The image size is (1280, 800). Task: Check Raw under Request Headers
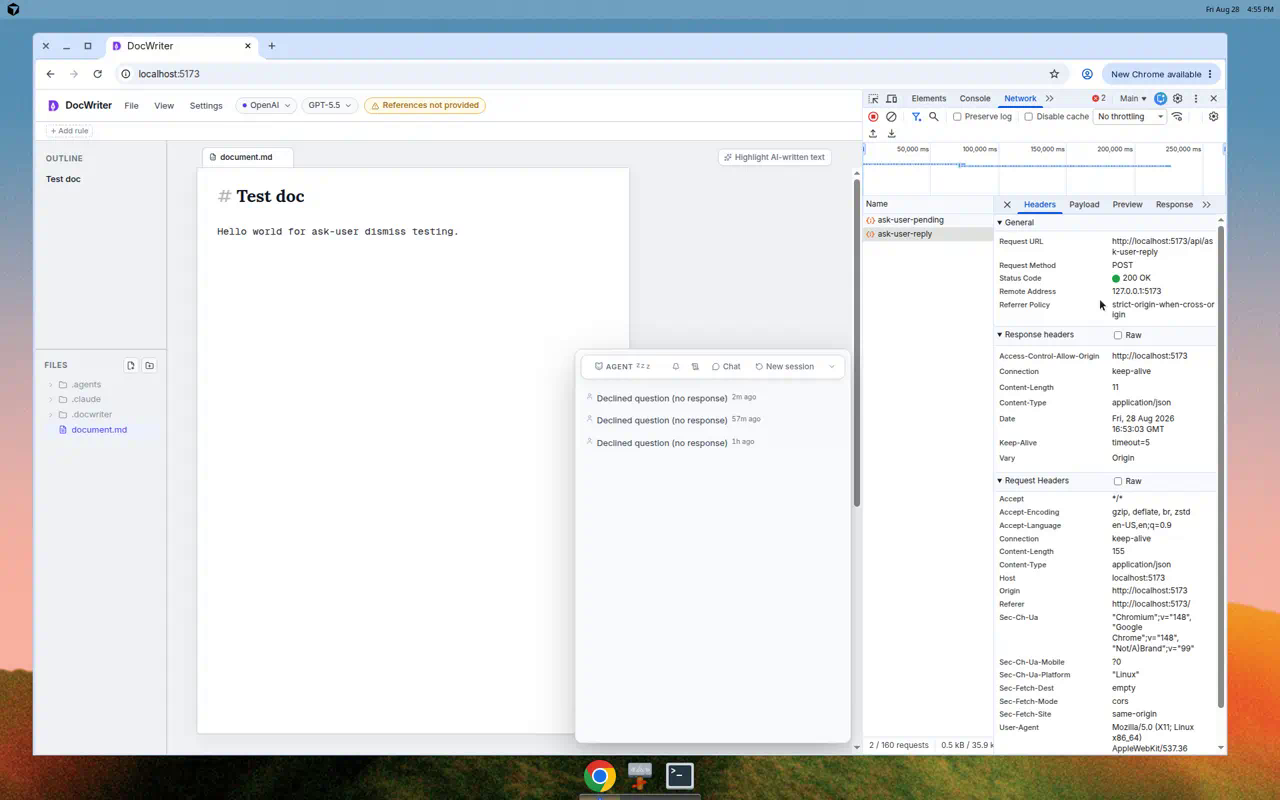click(1118, 481)
